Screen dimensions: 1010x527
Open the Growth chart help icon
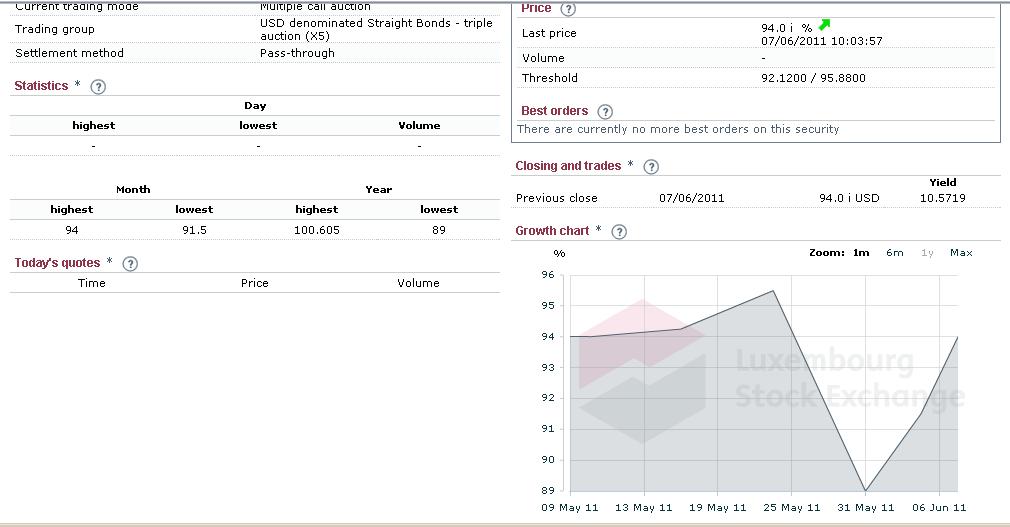(x=619, y=232)
